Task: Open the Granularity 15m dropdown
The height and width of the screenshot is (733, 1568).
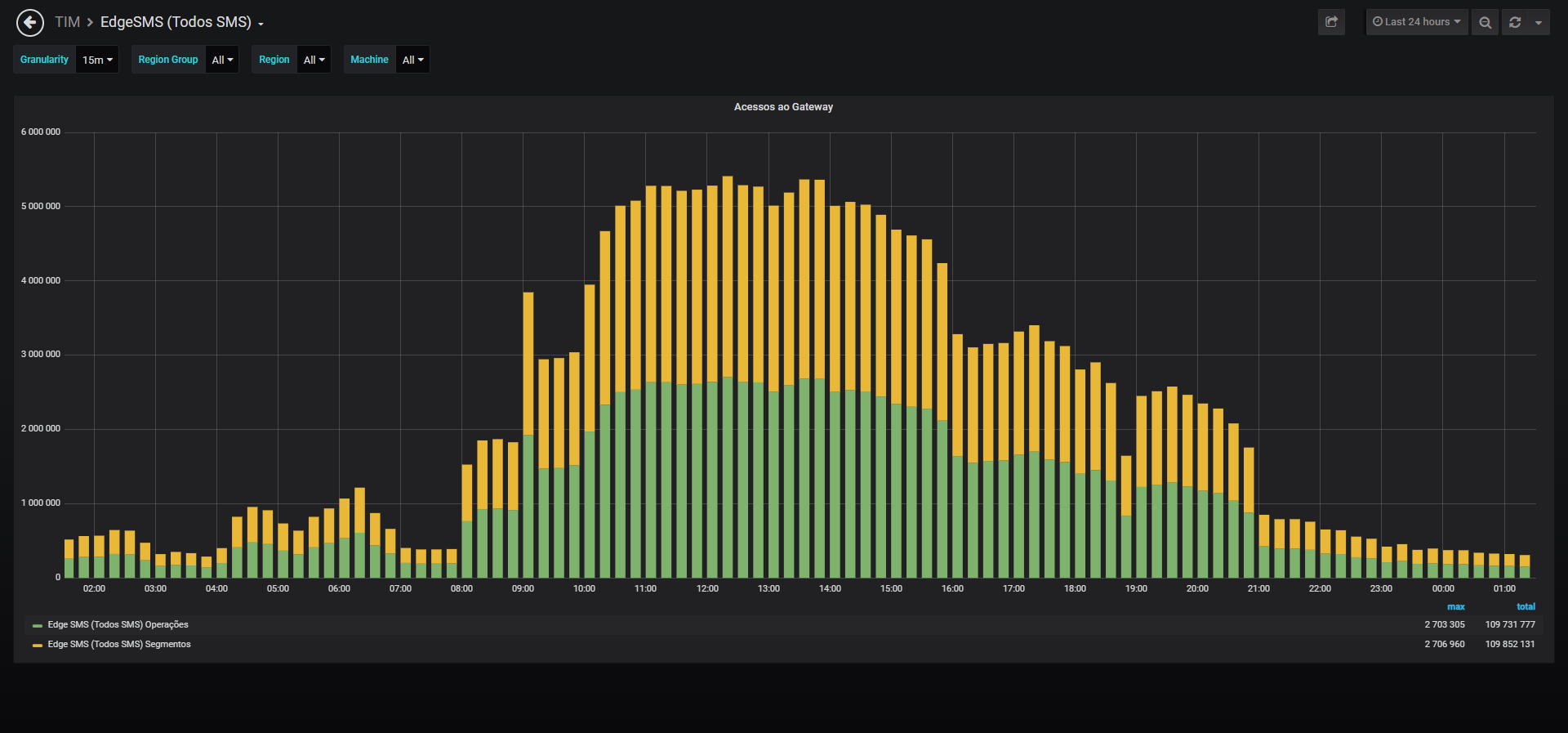Action: pos(98,60)
